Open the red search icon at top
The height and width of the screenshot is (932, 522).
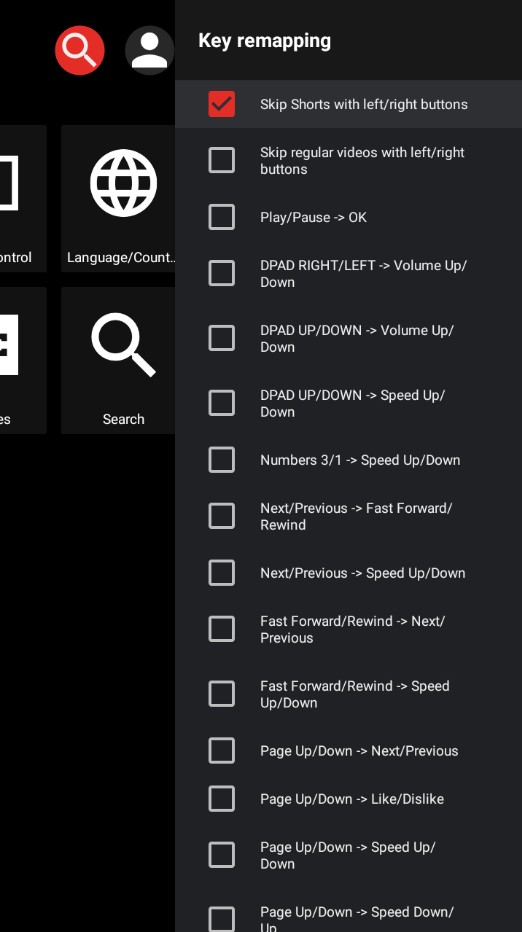(80, 50)
